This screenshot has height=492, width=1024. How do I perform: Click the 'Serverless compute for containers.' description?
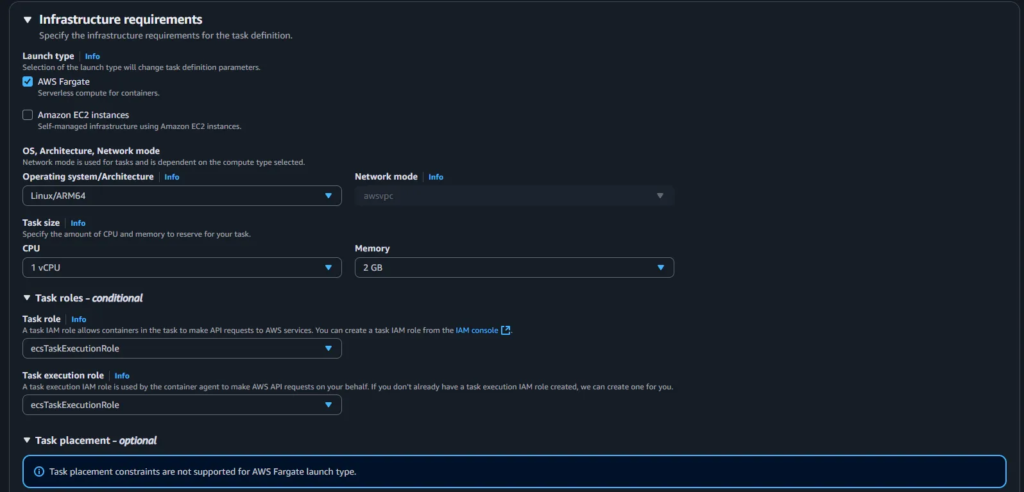99,93
